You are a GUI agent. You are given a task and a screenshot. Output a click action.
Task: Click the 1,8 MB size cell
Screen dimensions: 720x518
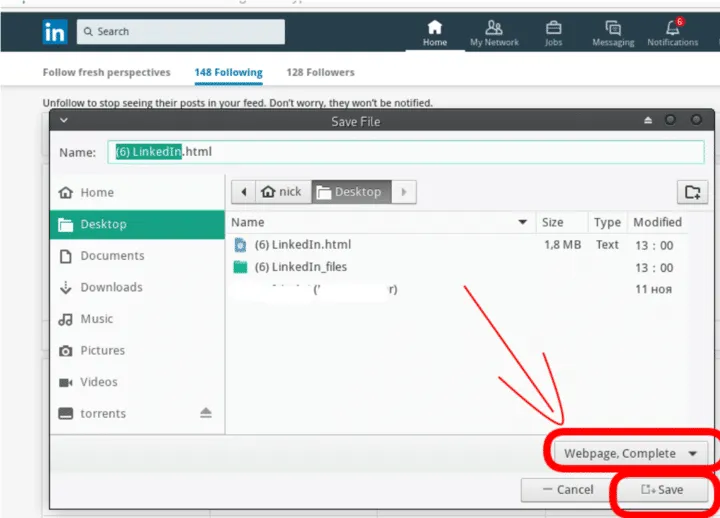[x=562, y=245]
